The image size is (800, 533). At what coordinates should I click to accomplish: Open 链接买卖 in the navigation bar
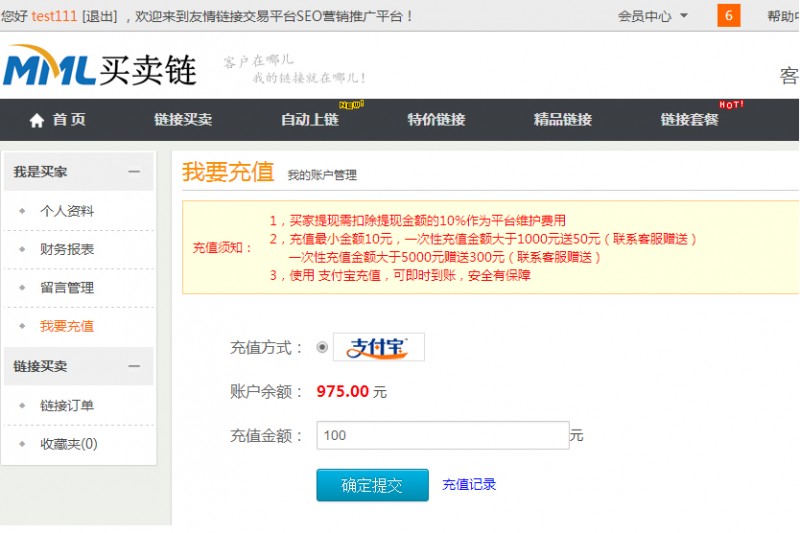pos(183,120)
